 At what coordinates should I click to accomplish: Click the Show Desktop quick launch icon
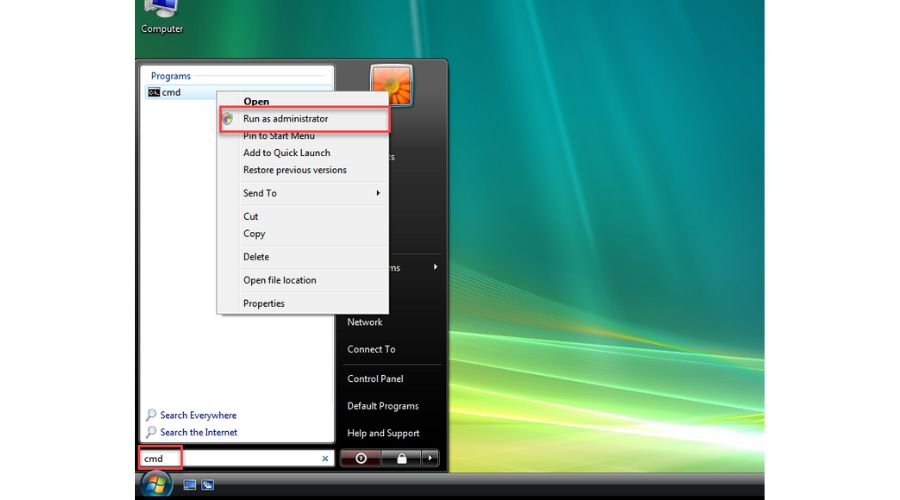[x=189, y=485]
